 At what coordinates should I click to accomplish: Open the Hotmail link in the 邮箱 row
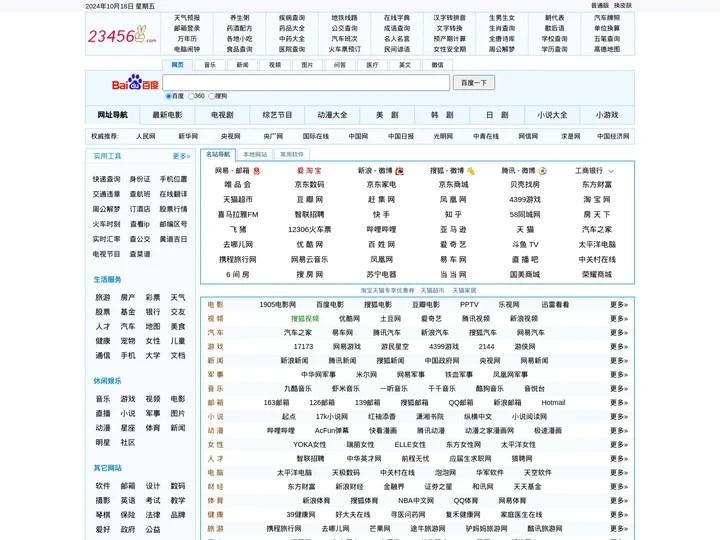pos(553,403)
